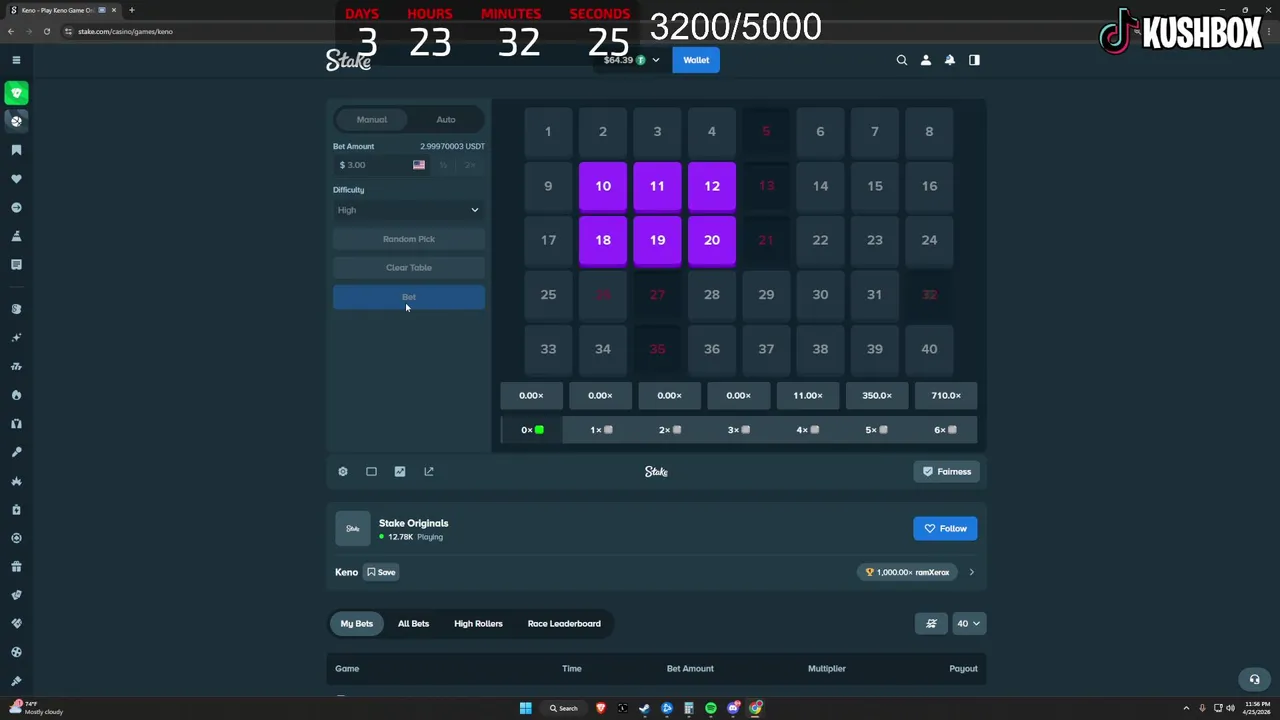Click the US flag currency icon
The height and width of the screenshot is (720, 1280).
(x=419, y=165)
